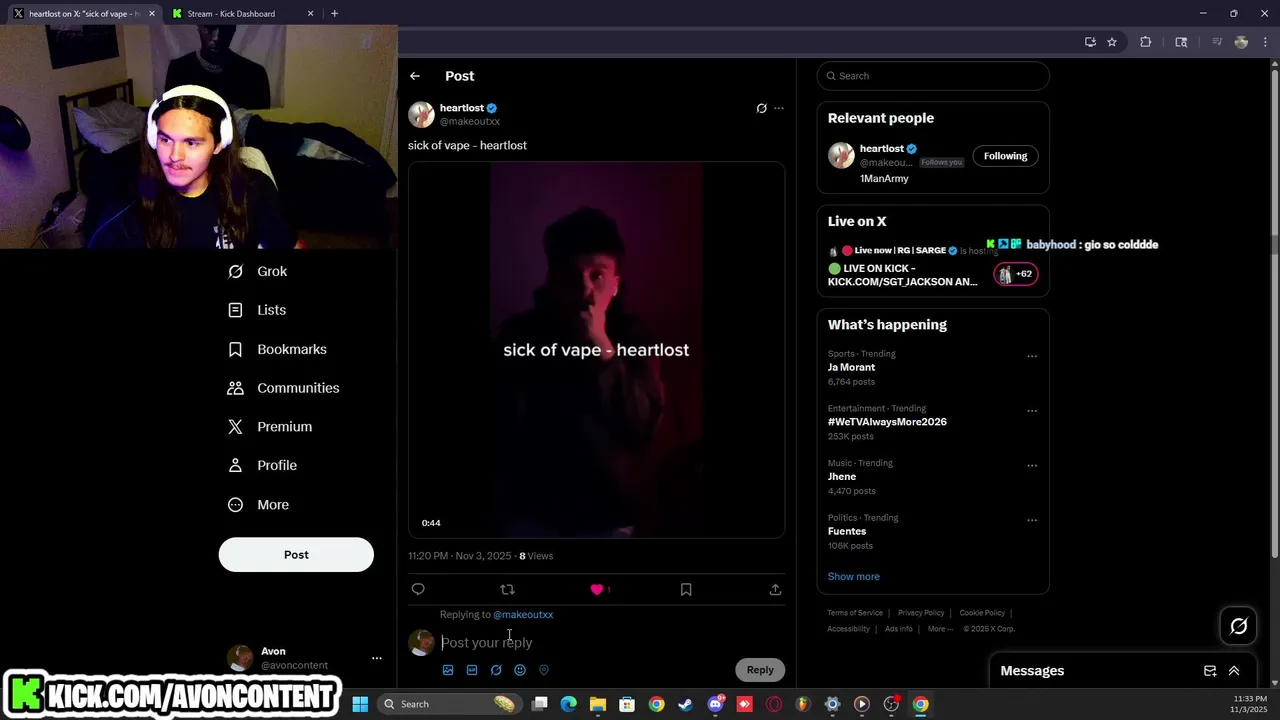The image size is (1280, 720).
Task: Click the share icon under the post
Action: click(775, 589)
